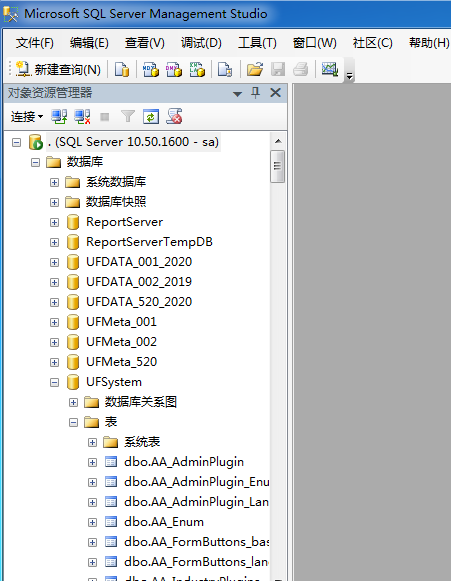Image resolution: width=451 pixels, height=581 pixels.
Task: Select the dbo.AA_AdminPlugin table
Action: [x=184, y=462]
